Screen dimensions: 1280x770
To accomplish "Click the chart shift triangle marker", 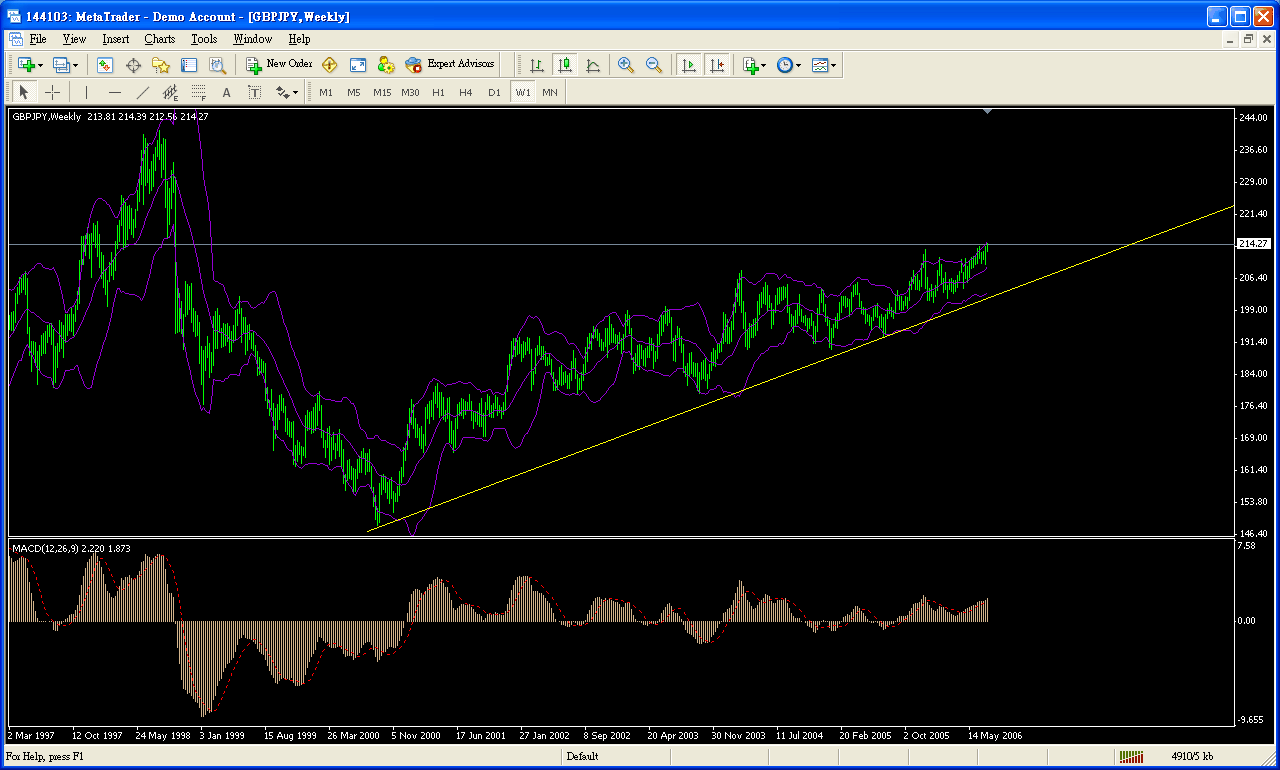I will tap(988, 112).
